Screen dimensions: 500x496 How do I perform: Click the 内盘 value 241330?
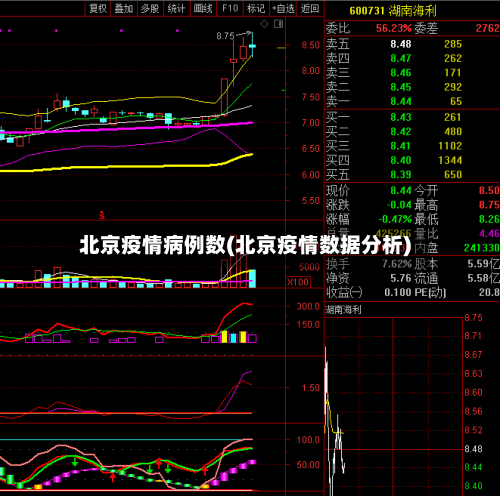pyautogui.click(x=482, y=248)
